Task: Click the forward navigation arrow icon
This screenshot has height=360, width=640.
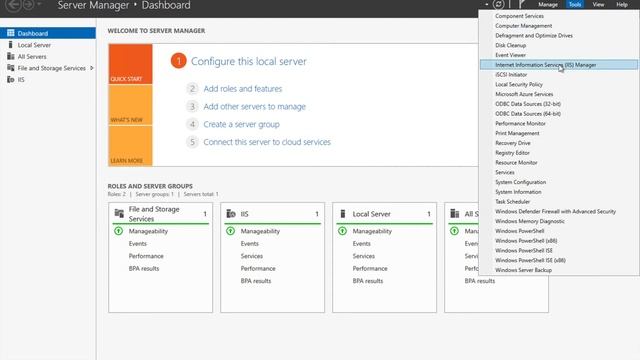Action: point(28,5)
